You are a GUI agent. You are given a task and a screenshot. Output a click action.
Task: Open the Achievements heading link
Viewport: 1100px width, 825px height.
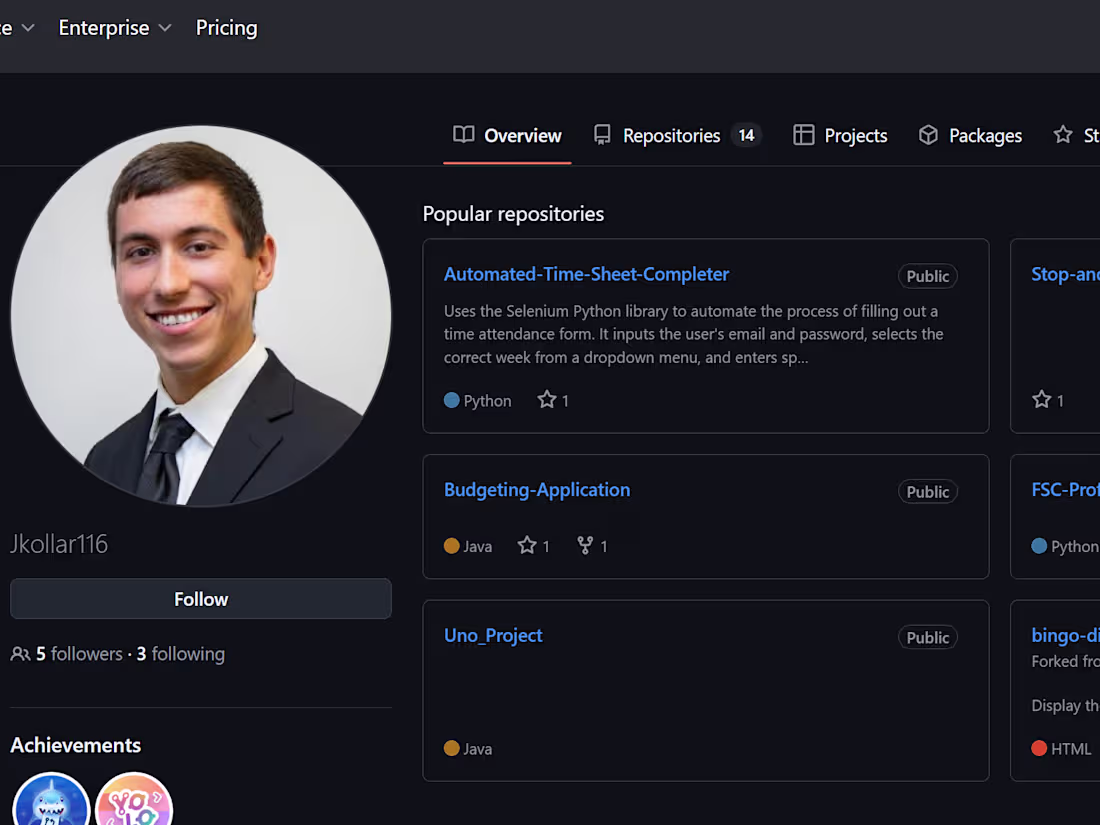tap(76, 745)
